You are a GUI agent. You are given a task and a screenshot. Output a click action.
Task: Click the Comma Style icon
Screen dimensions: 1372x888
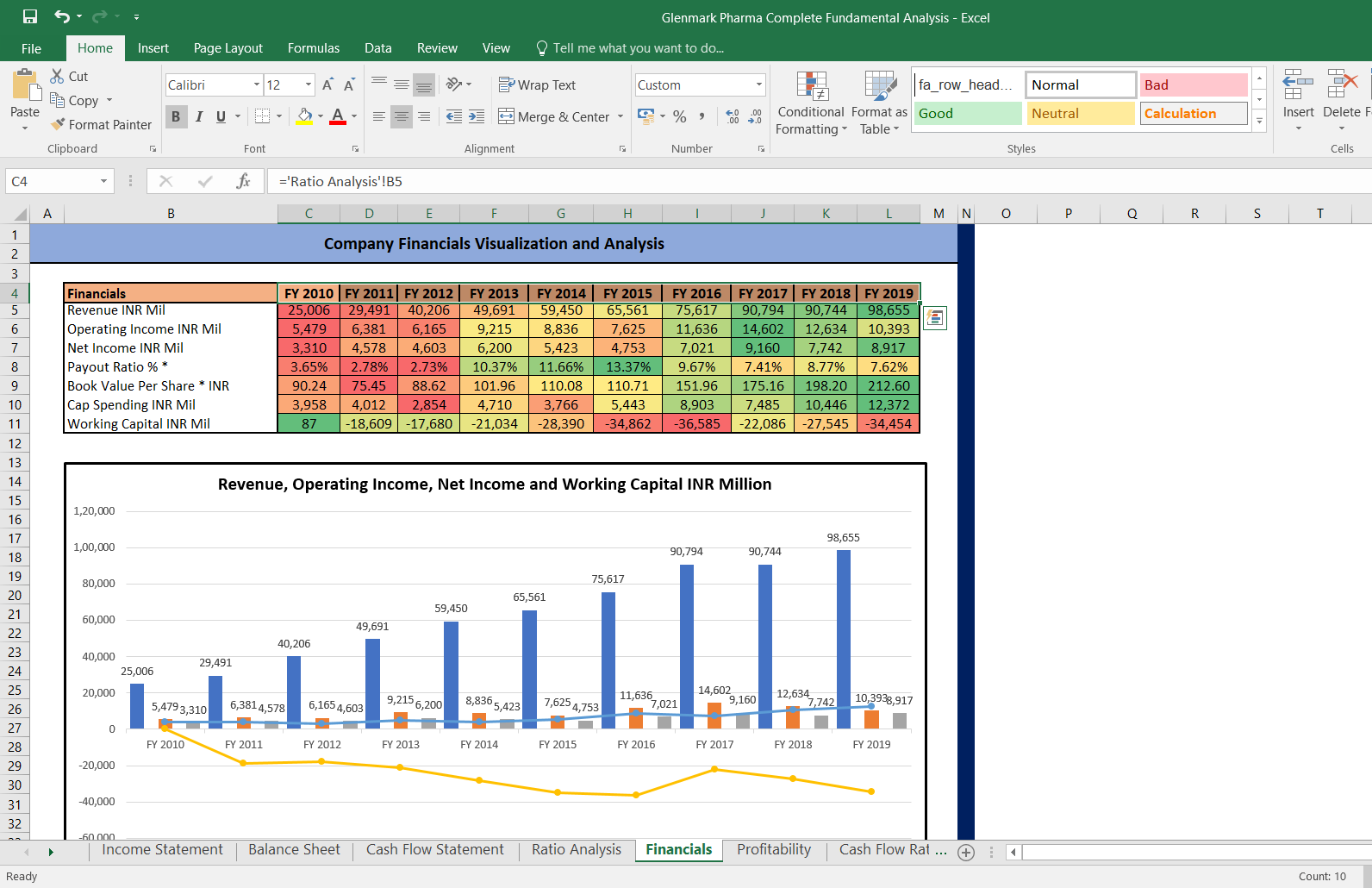coord(702,116)
